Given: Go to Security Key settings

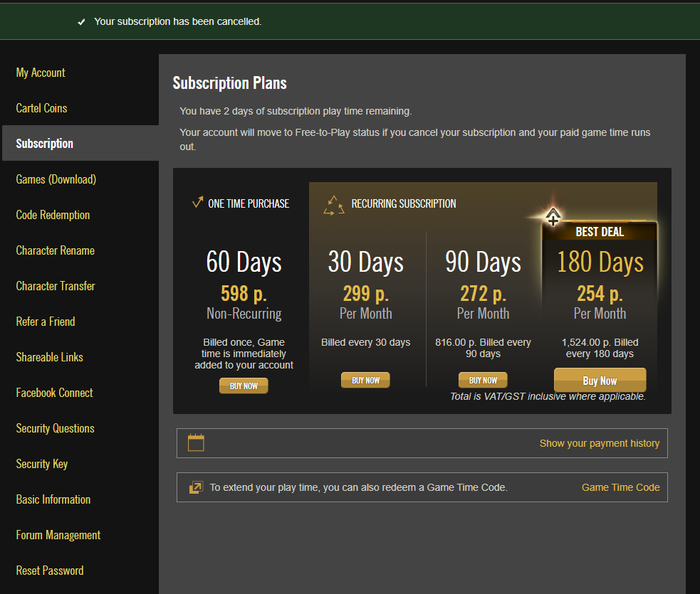Looking at the screenshot, I should tap(42, 464).
